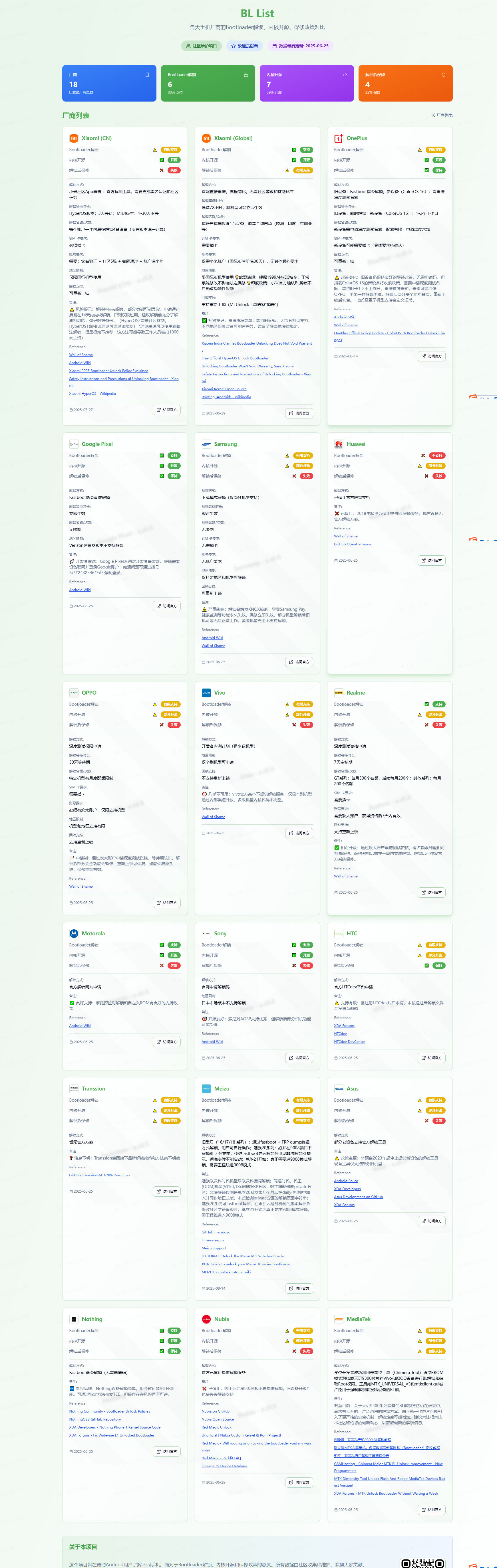Click the phone icon on the 厂商 stat card
The width and height of the screenshot is (497, 1568).
tap(147, 75)
